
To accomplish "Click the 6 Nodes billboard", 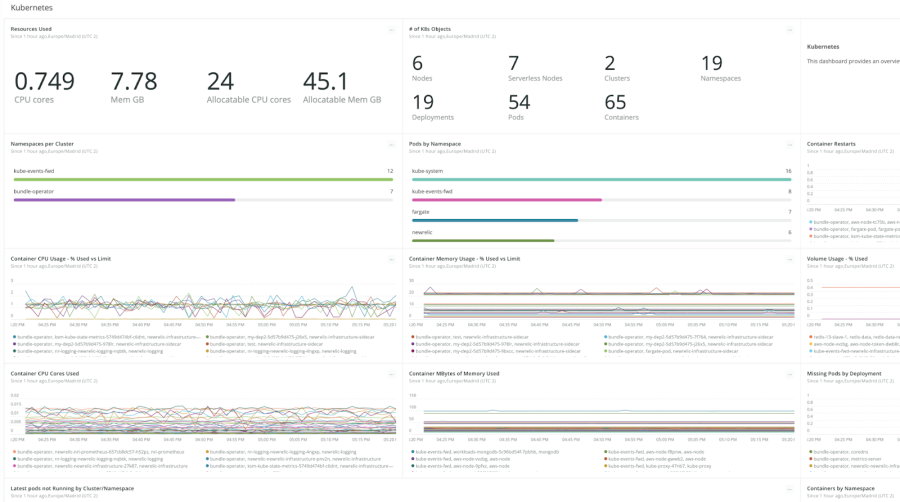I will (422, 68).
